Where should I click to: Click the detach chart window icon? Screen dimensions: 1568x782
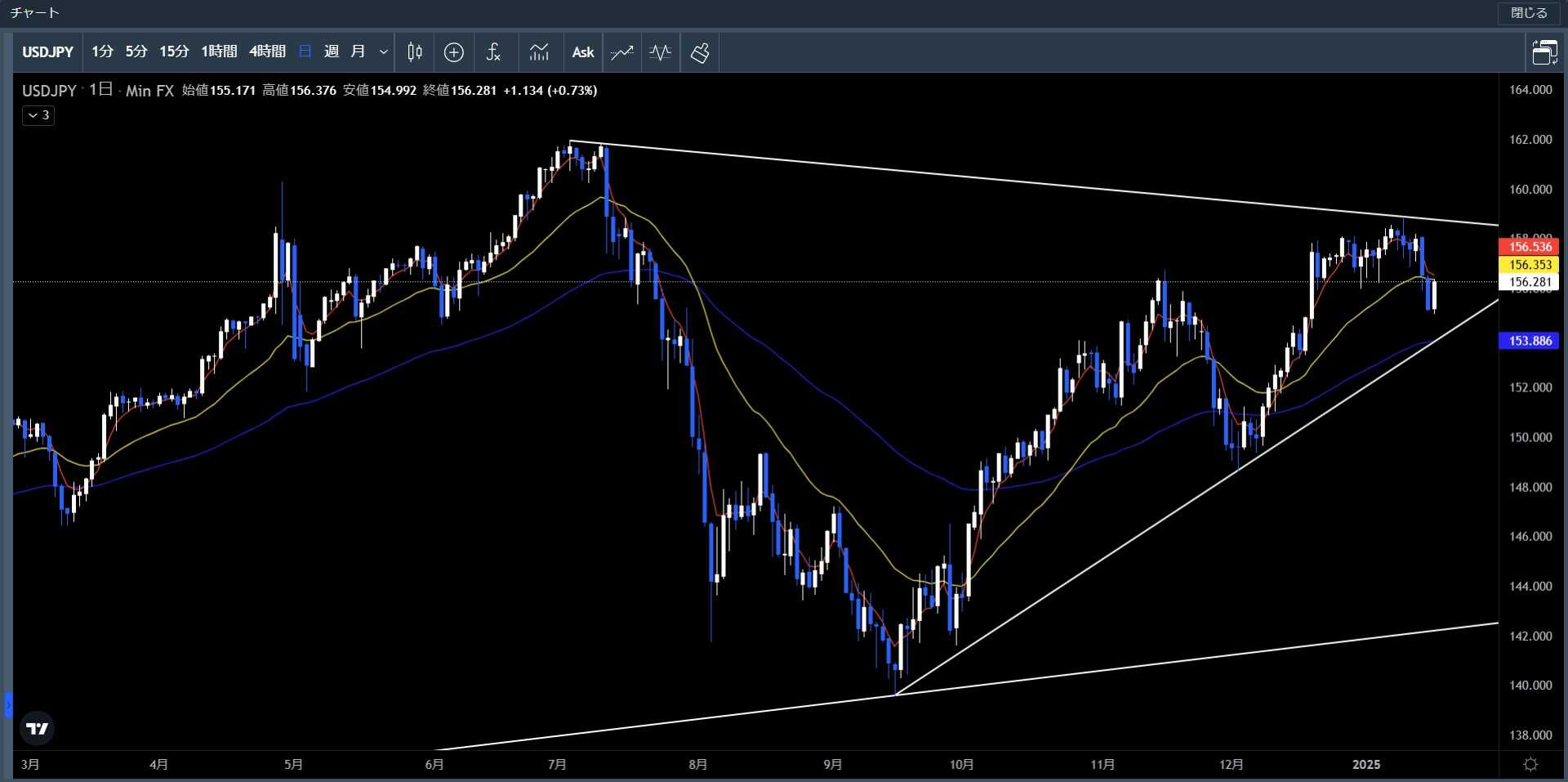1544,52
